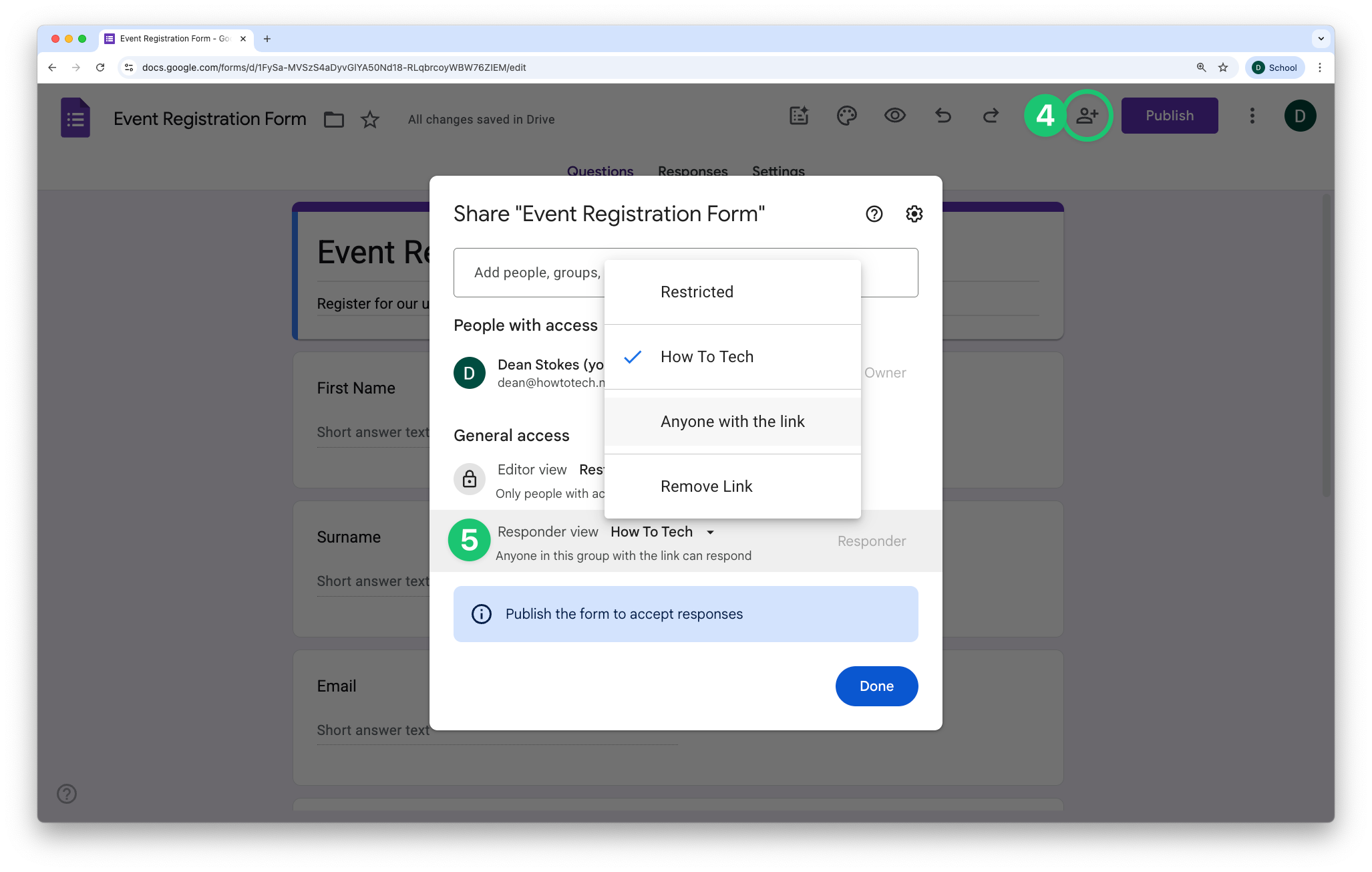Open the theme palette icon
1372x872 pixels.
[x=846, y=116]
